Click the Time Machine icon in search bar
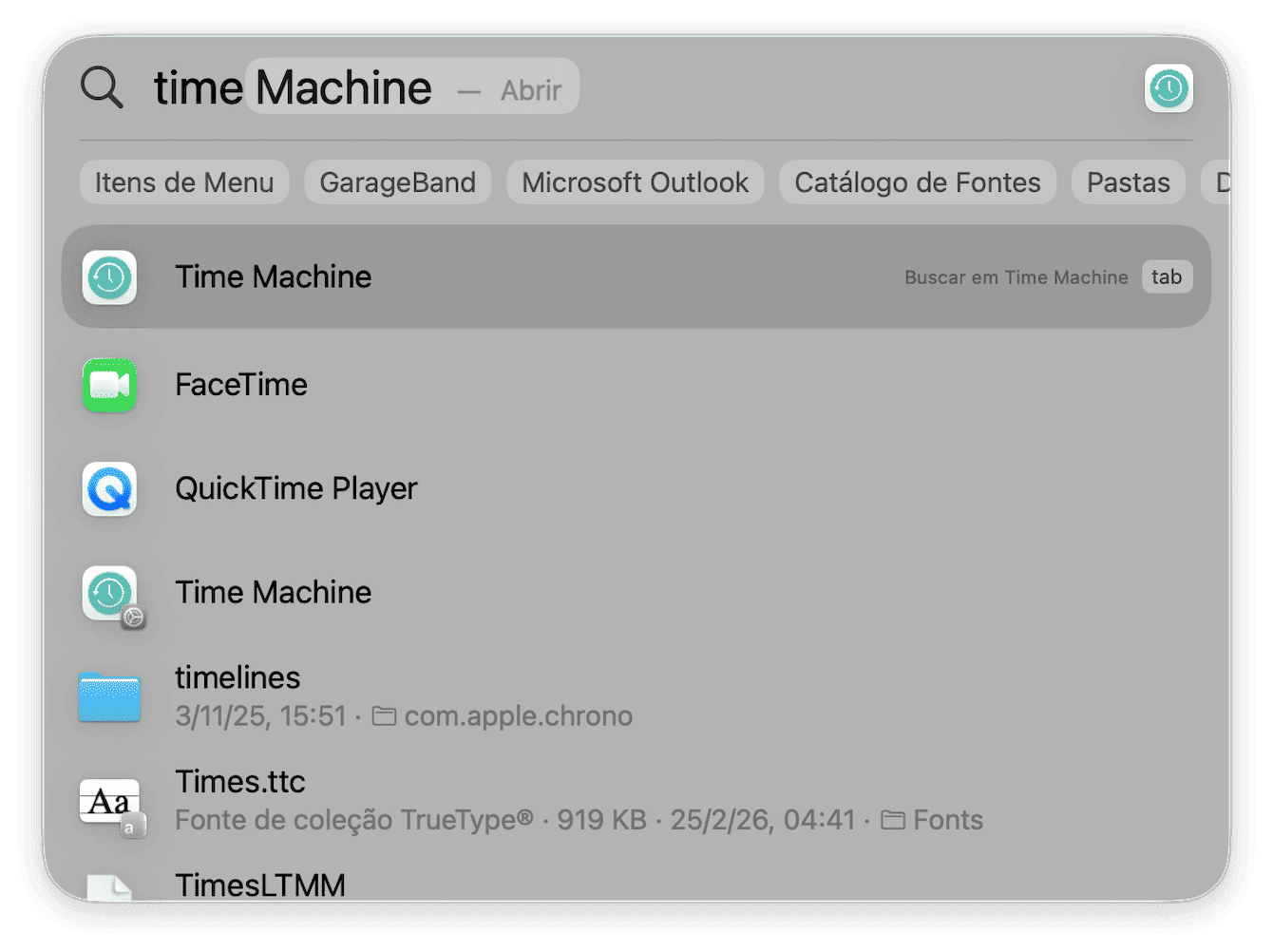The height and width of the screenshot is (952, 1273). pyautogui.click(x=1168, y=88)
